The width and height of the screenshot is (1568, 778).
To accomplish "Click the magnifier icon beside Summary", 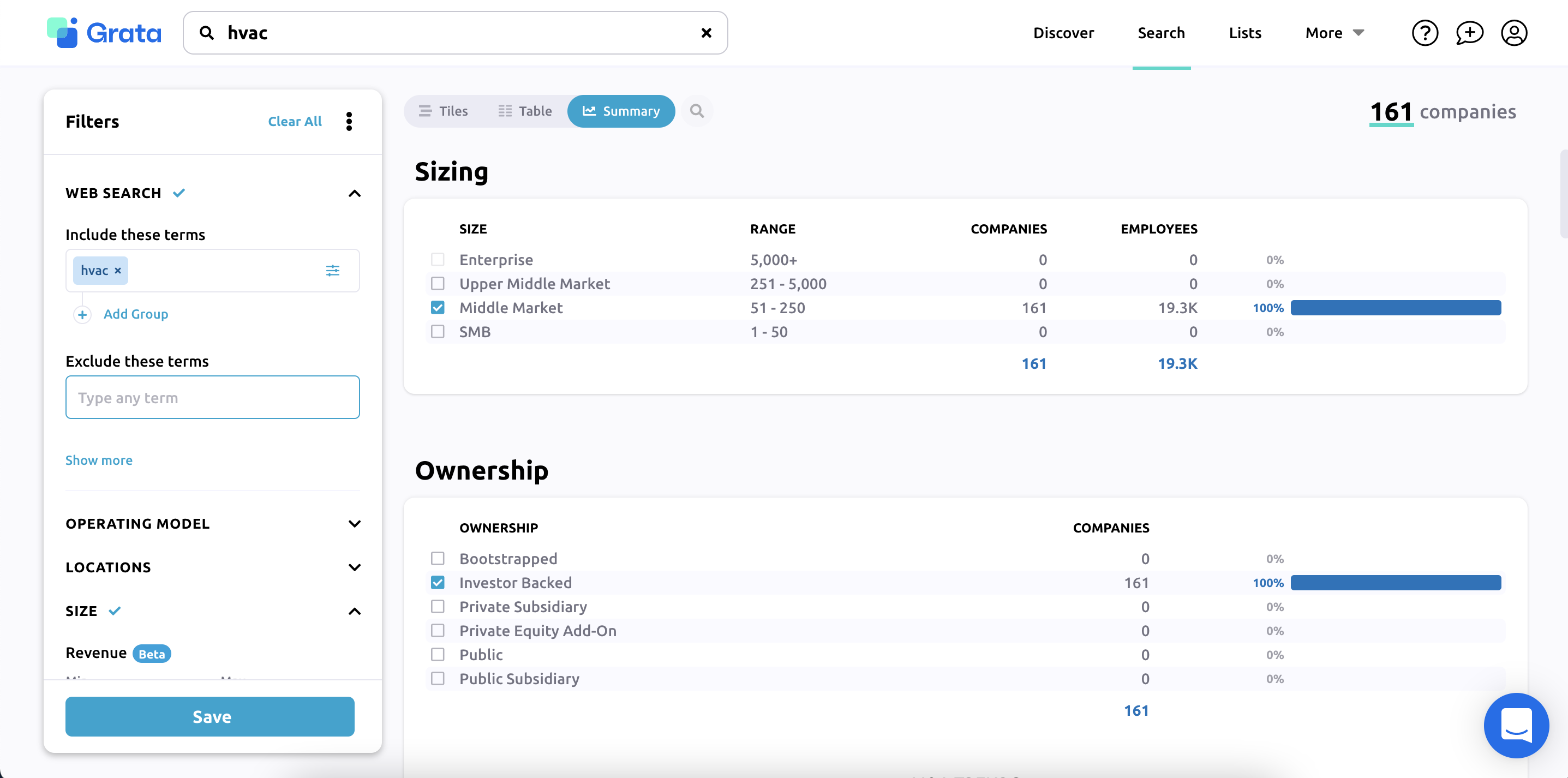I will pyautogui.click(x=696, y=111).
